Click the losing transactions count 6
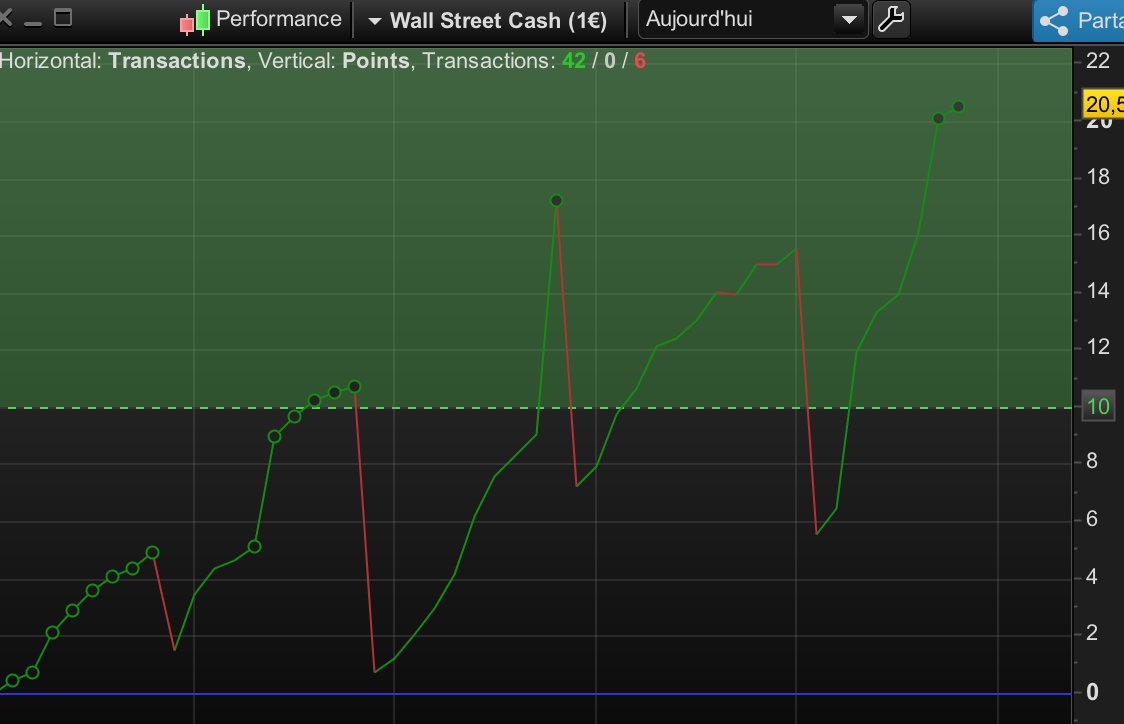The height and width of the screenshot is (724, 1124). click(x=639, y=61)
